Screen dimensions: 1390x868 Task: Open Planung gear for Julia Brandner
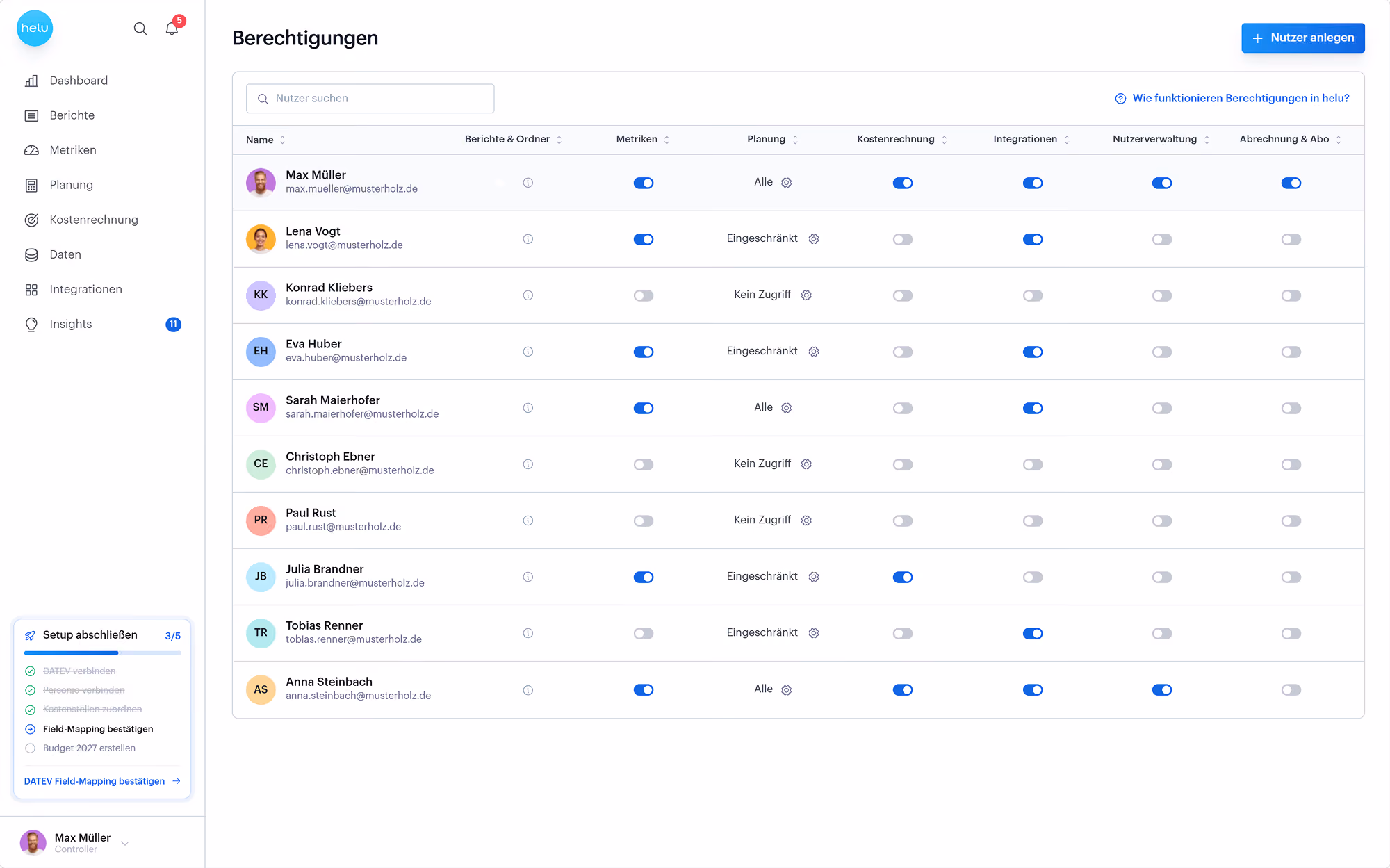(814, 577)
